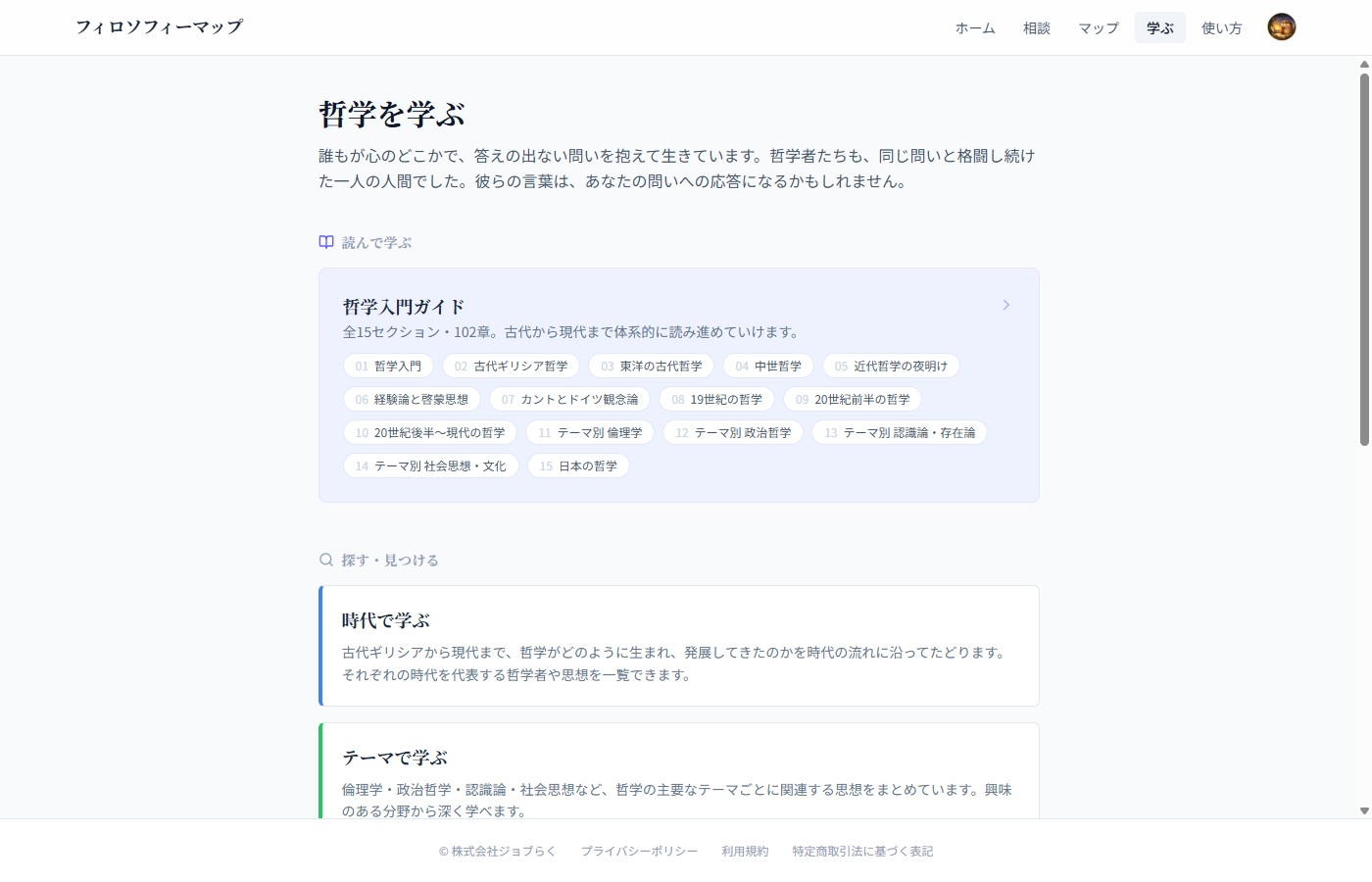Open the 相談 menu item
The height and width of the screenshot is (882, 1372).
coord(1037,28)
